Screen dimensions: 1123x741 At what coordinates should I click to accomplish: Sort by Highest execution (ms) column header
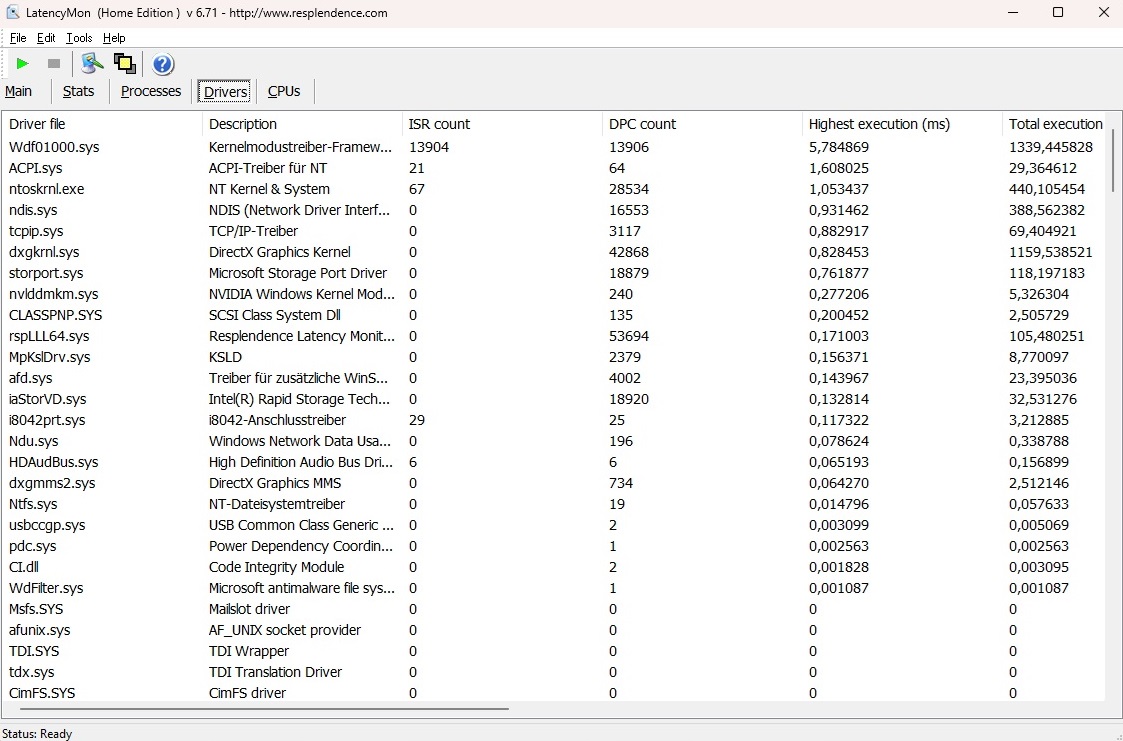(x=879, y=124)
